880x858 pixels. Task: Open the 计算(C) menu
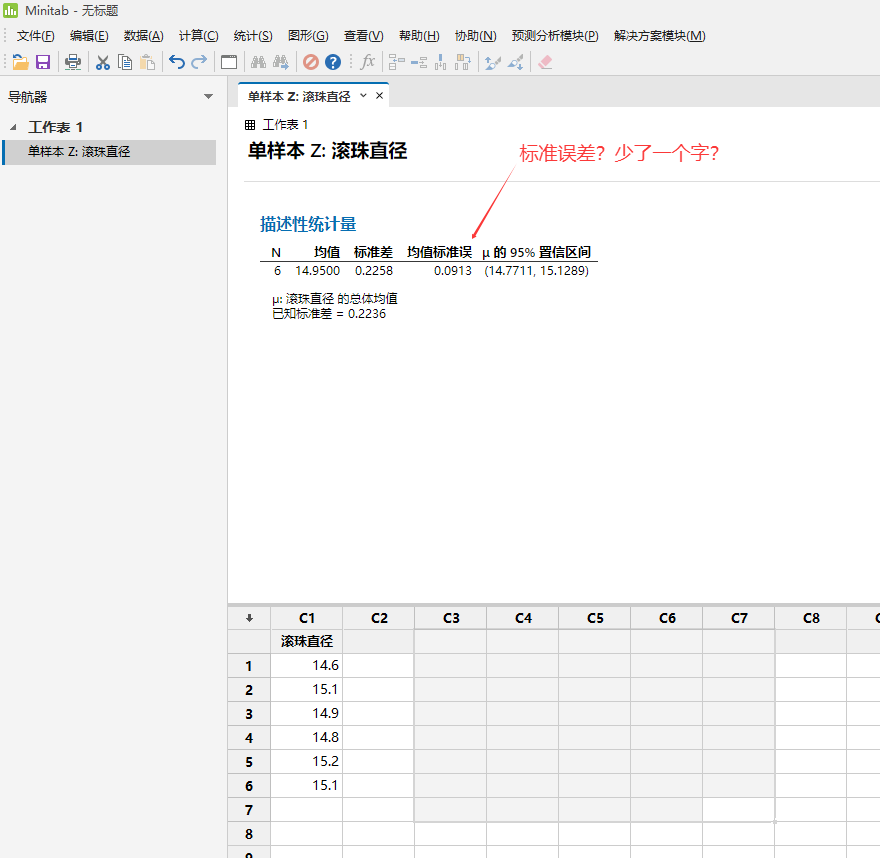pos(198,36)
